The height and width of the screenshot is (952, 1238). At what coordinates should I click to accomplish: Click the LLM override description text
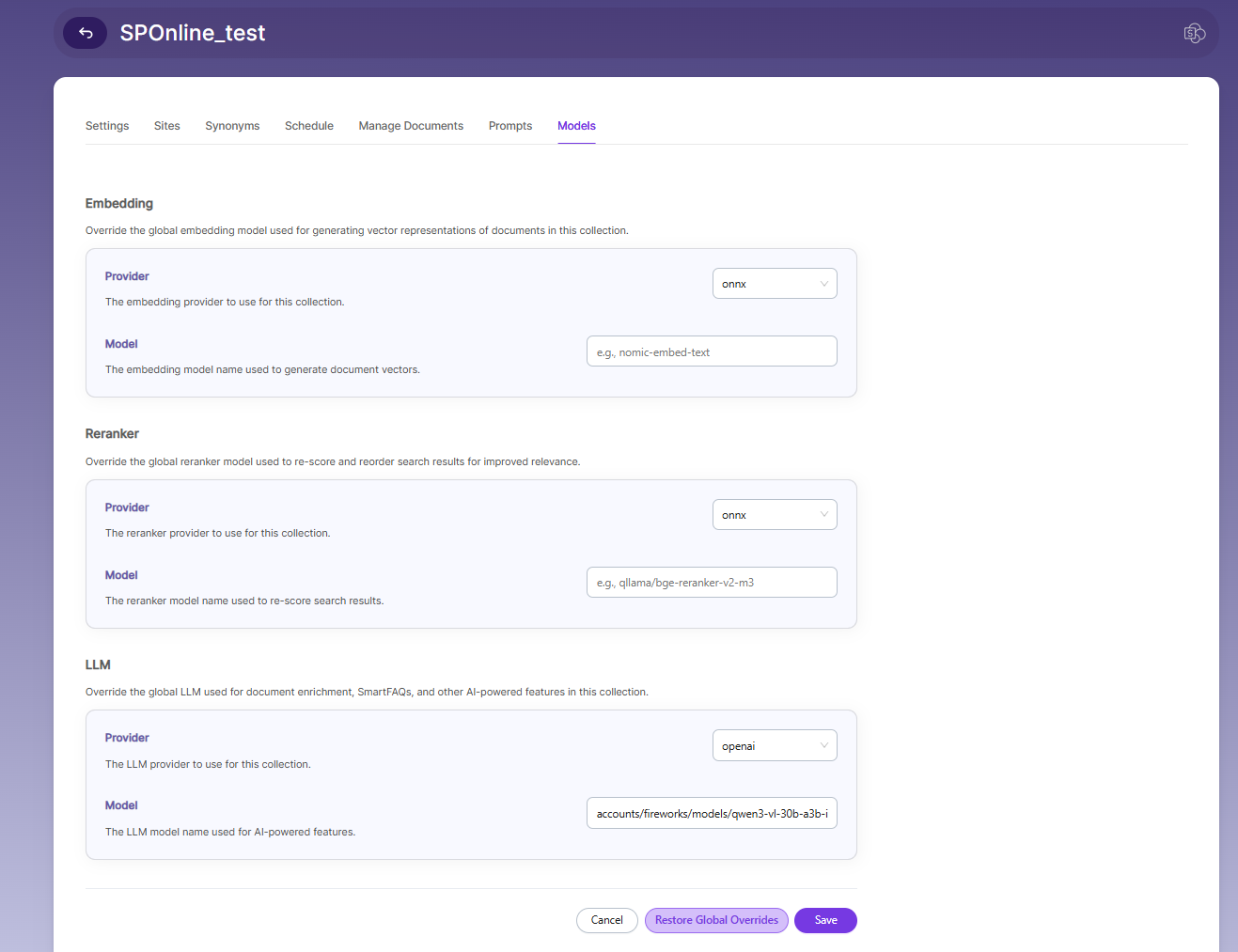tap(367, 692)
